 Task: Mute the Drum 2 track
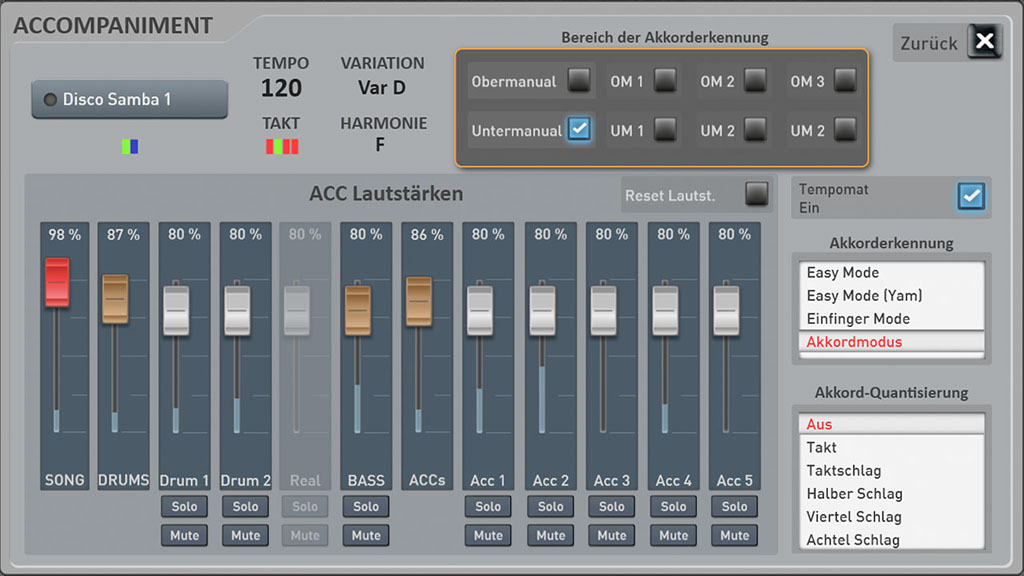click(245, 535)
